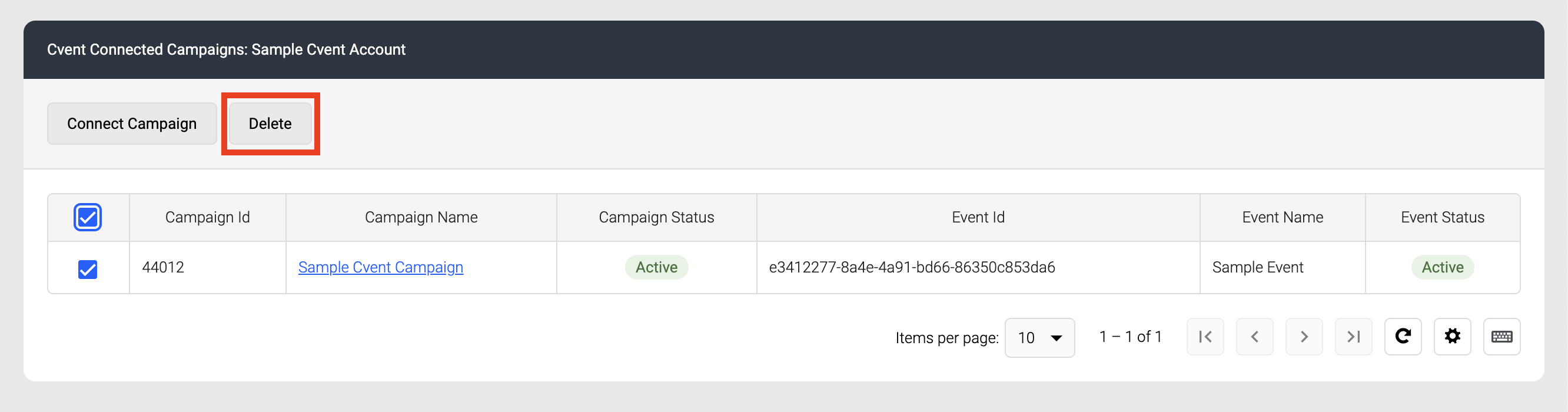Open keyboard shortcuts icon
Image resolution: width=1568 pixels, height=412 pixels.
click(1501, 337)
